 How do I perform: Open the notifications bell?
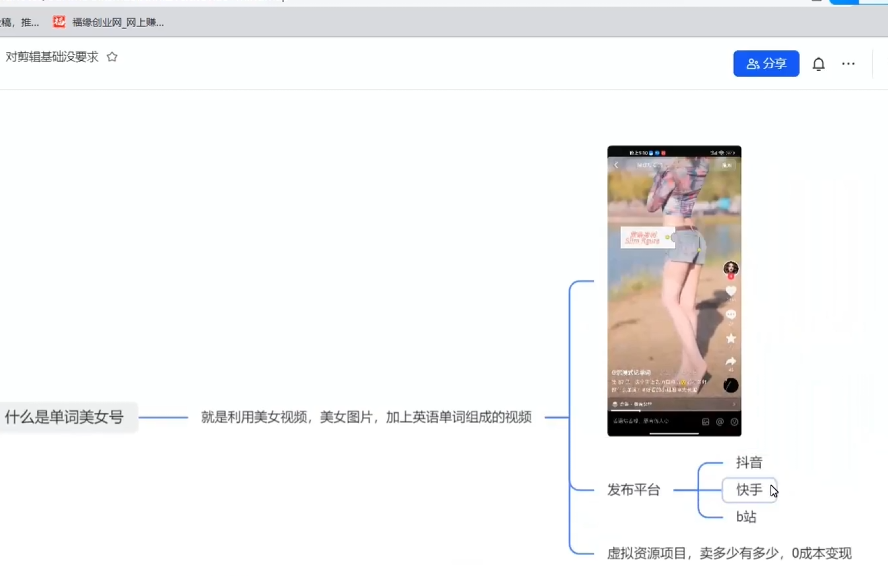click(818, 64)
